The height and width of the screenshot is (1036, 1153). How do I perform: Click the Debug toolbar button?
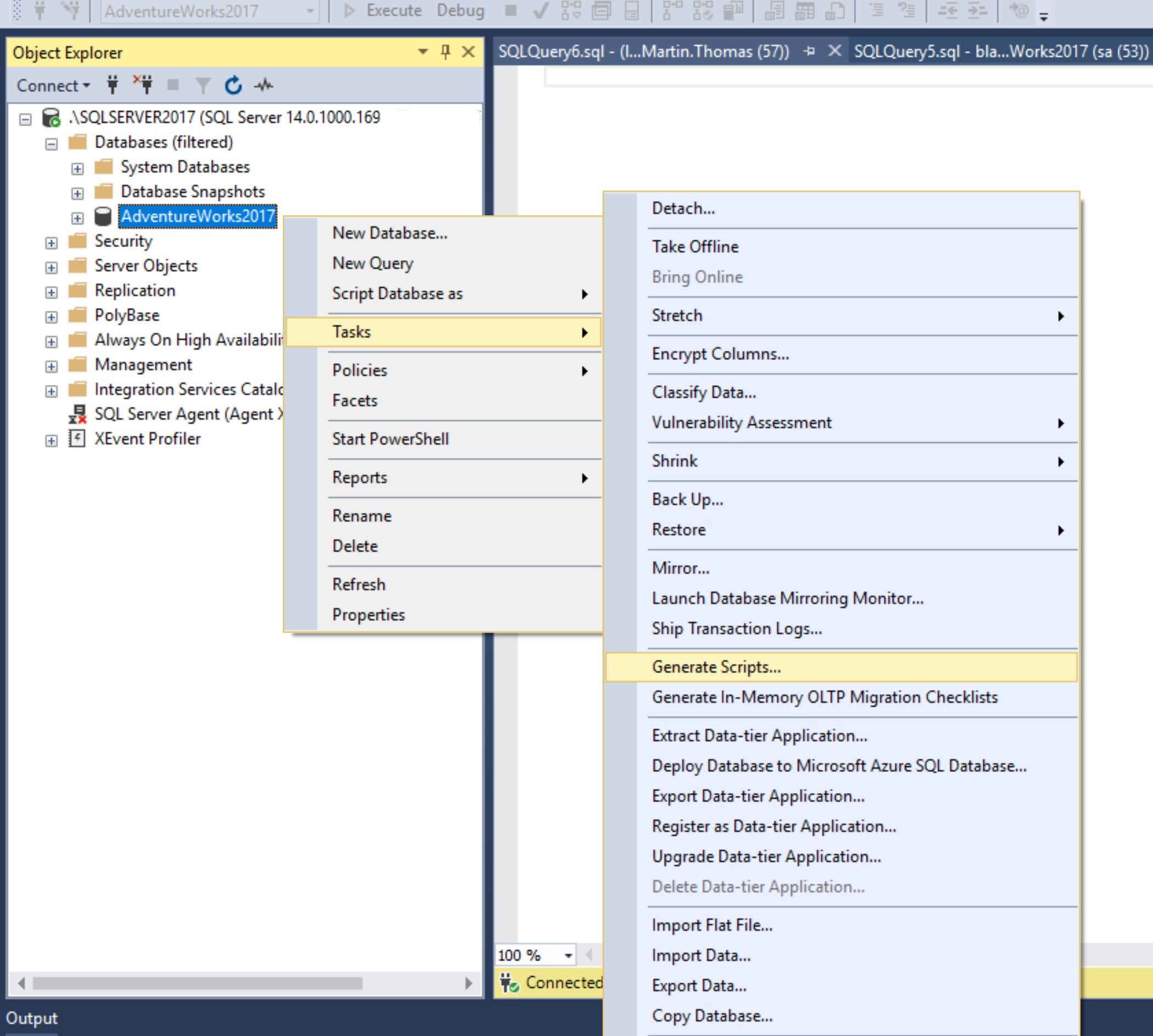pyautogui.click(x=460, y=10)
